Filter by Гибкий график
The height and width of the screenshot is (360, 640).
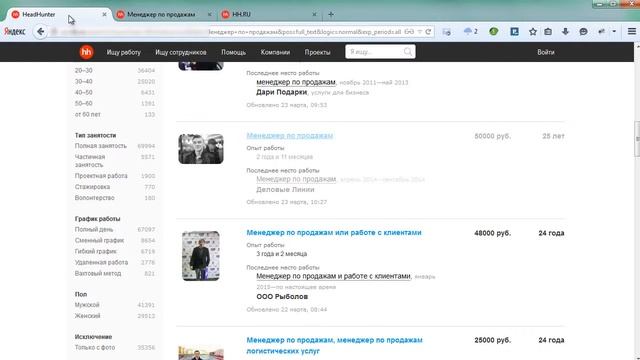(96, 252)
